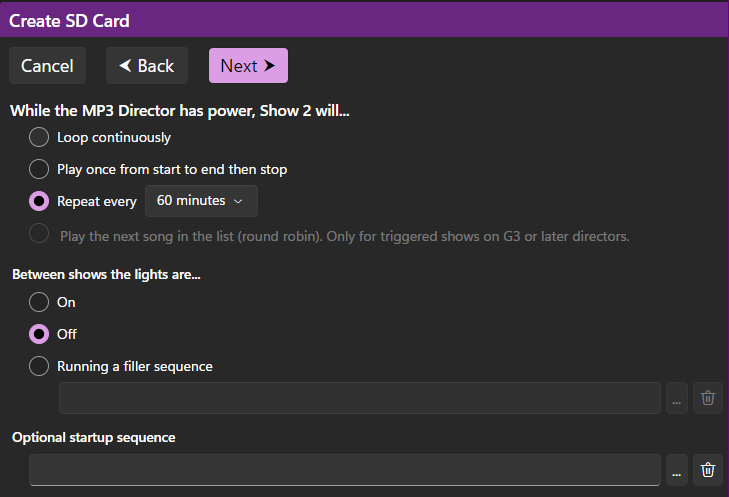729x497 pixels.
Task: Choose Play once from start to end
Action: pyautogui.click(x=39, y=169)
